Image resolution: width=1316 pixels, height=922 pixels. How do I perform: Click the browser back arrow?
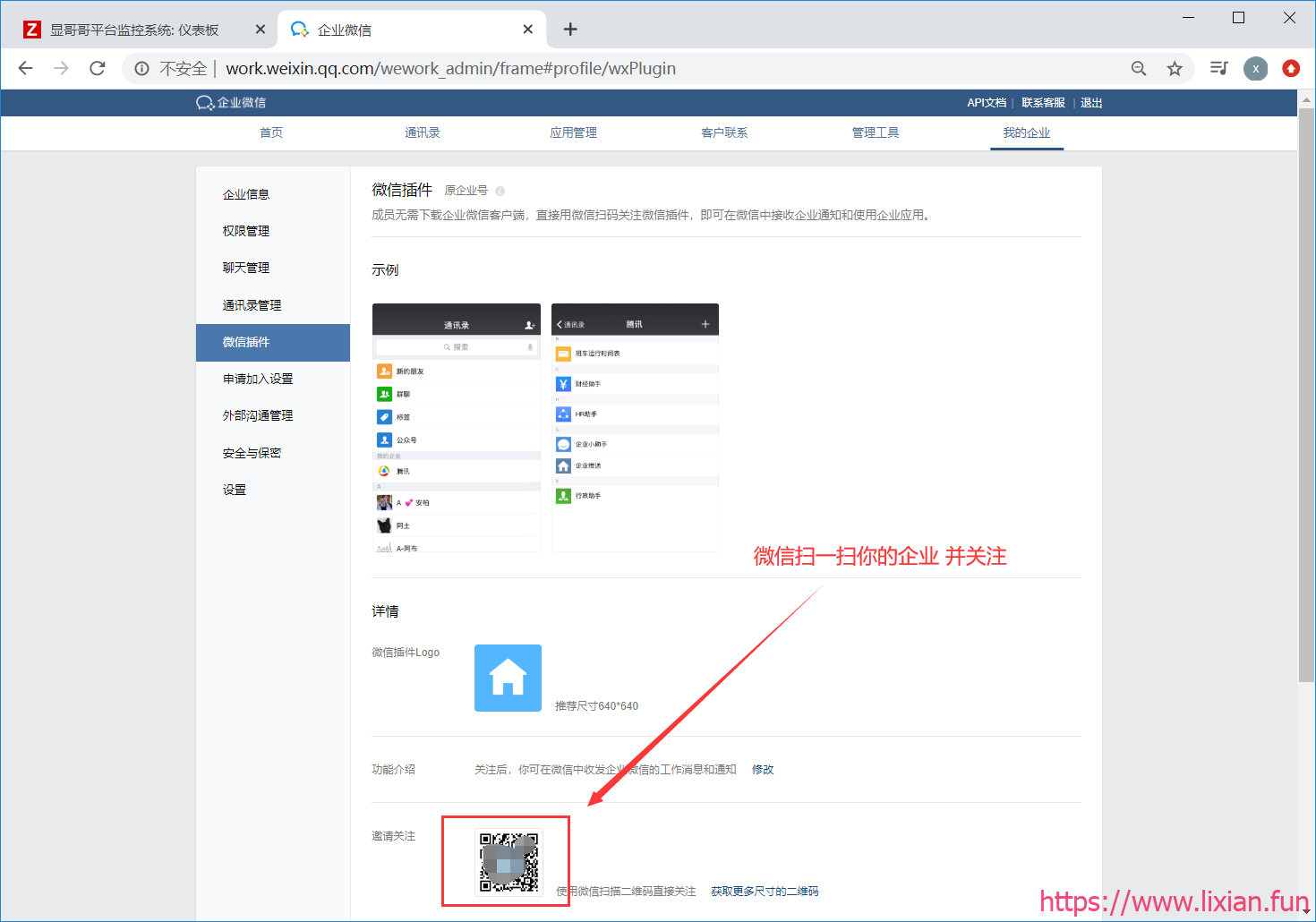click(x=26, y=69)
